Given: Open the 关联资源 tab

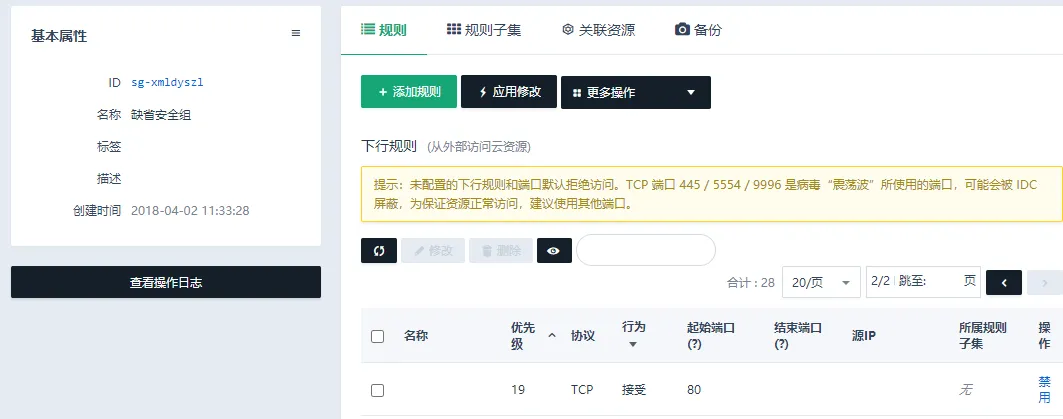Looking at the screenshot, I should 598,30.
